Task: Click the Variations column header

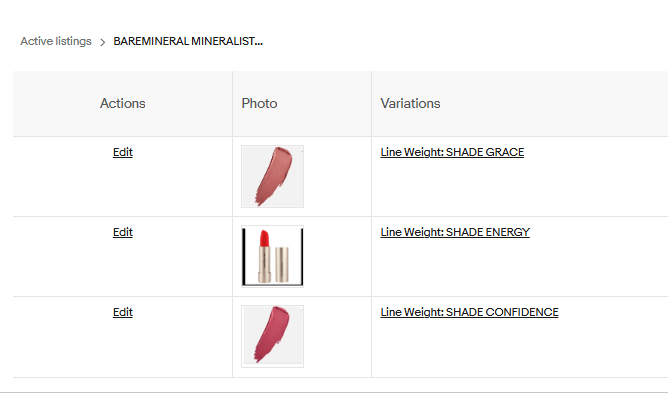Action: pyautogui.click(x=410, y=104)
